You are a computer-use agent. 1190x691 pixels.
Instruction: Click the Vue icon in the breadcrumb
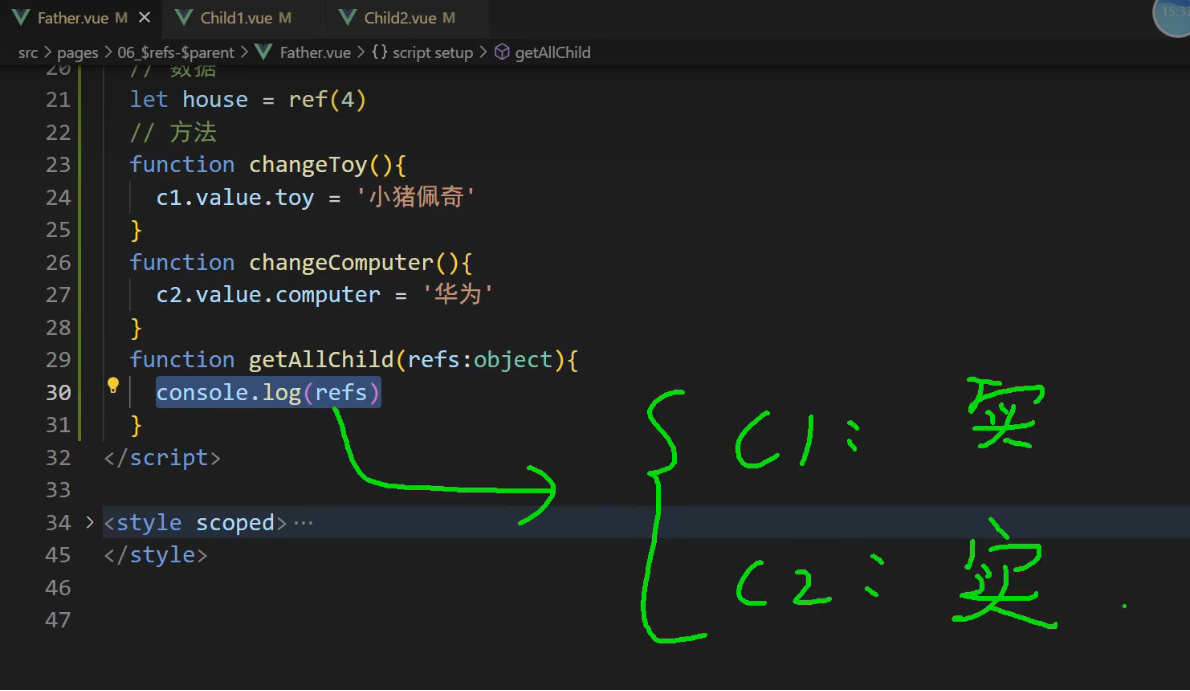263,52
